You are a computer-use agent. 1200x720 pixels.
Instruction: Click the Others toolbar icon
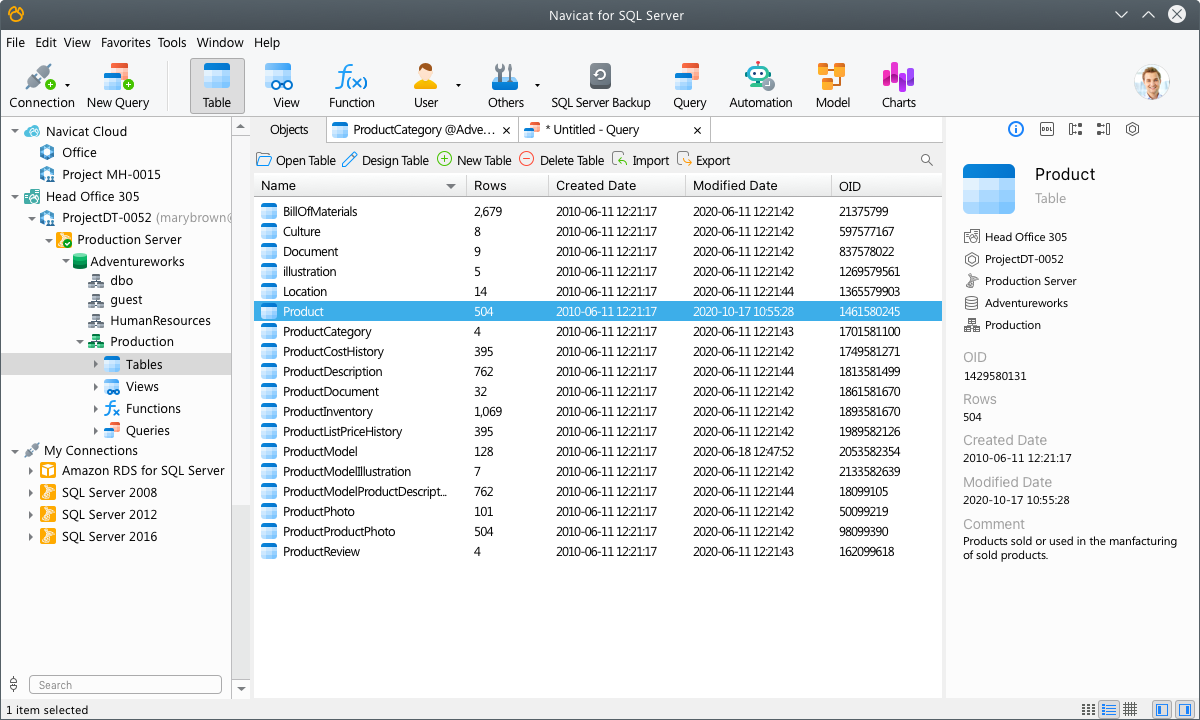point(504,78)
